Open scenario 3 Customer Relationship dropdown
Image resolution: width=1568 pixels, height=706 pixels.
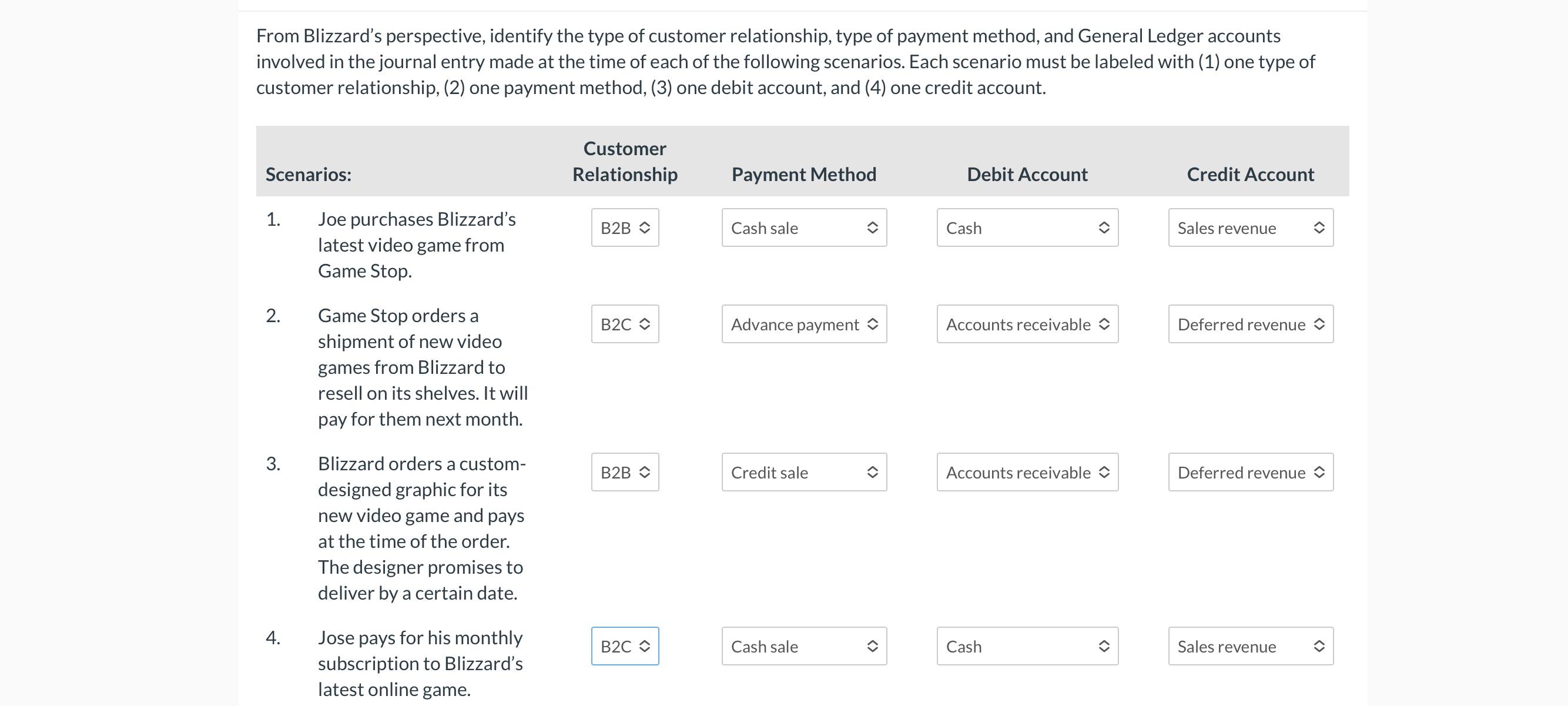pos(625,472)
